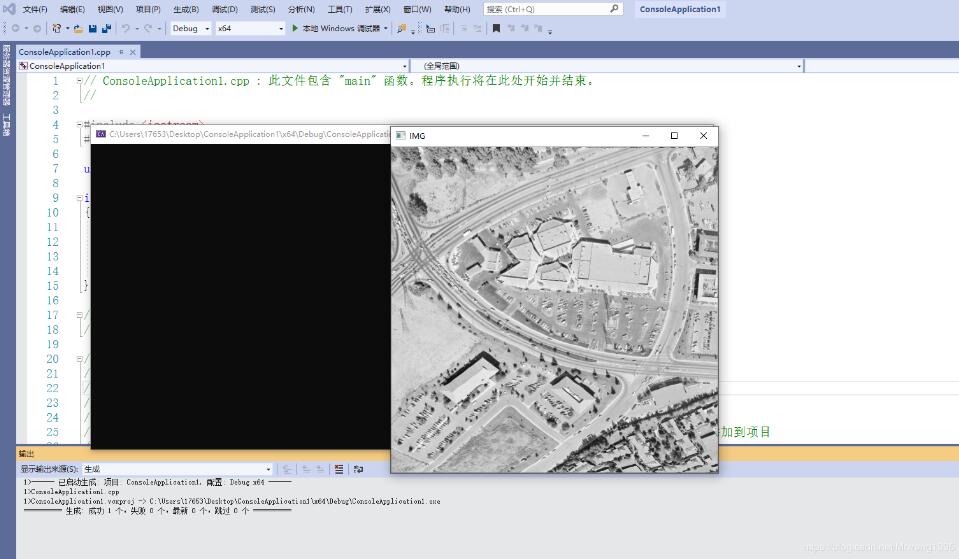This screenshot has width=959, height=559.
Task: Pin the ConsoleApplication1.cpp tab
Action: (121, 52)
